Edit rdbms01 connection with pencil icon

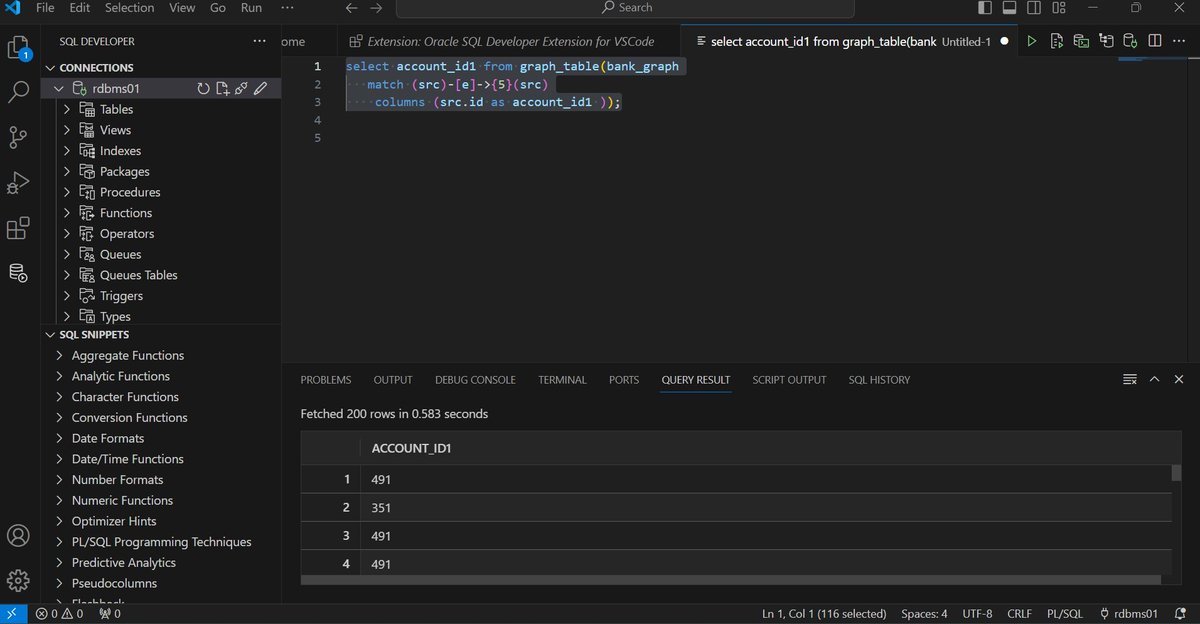pos(260,89)
